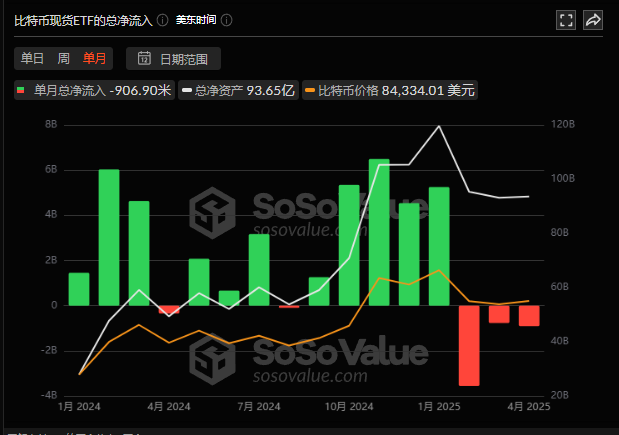
Task: Click the tallest green inflow bar
Action: 379,232
